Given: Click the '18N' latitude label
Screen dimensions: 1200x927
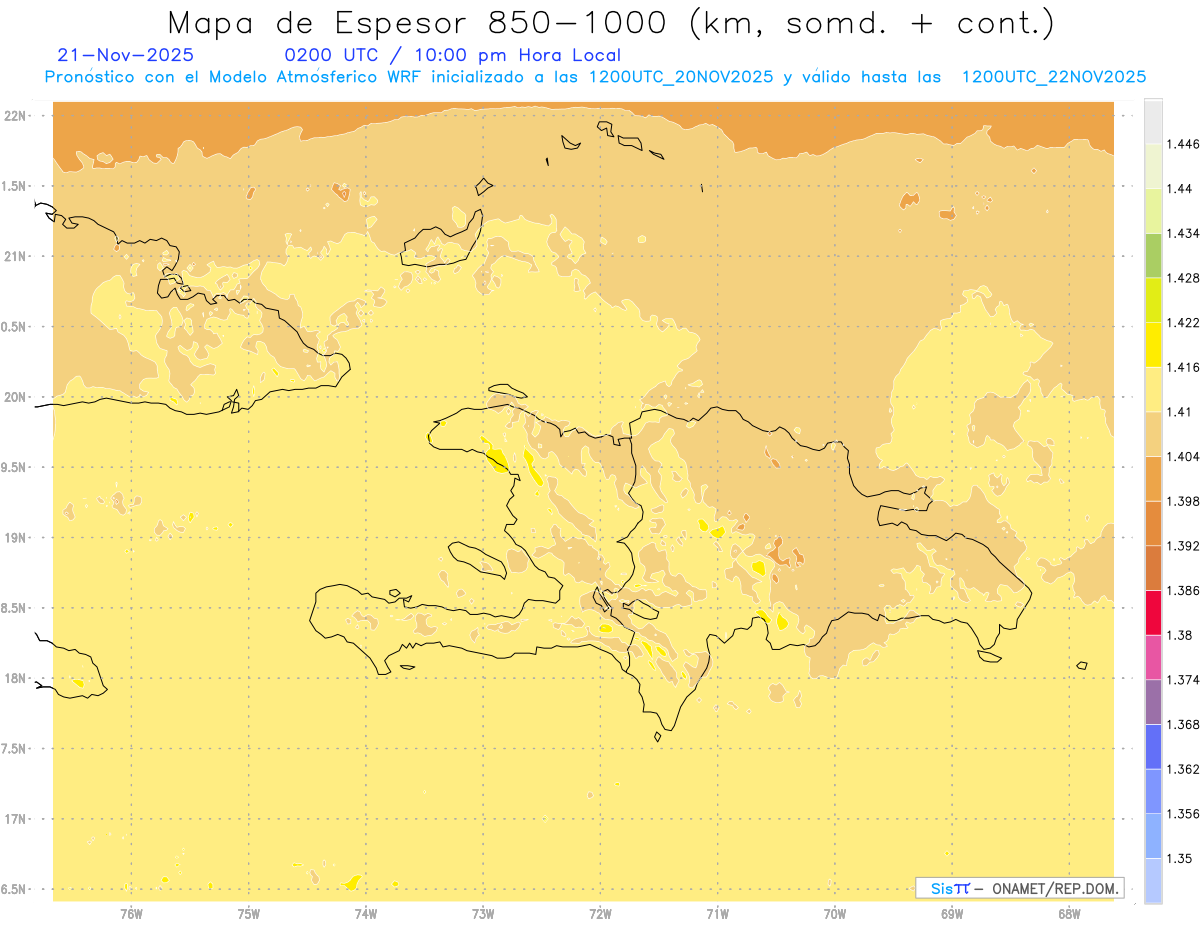Looking at the screenshot, I should tap(15, 678).
